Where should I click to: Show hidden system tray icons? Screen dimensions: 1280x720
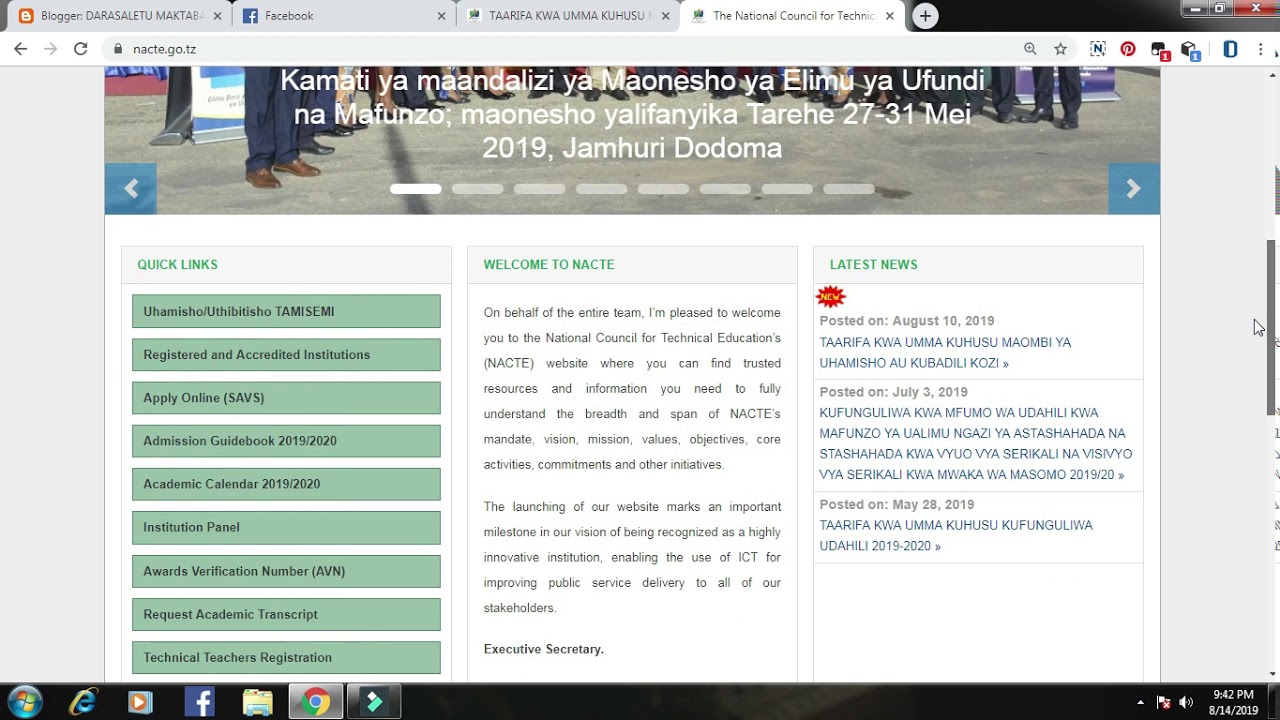(x=1140, y=702)
